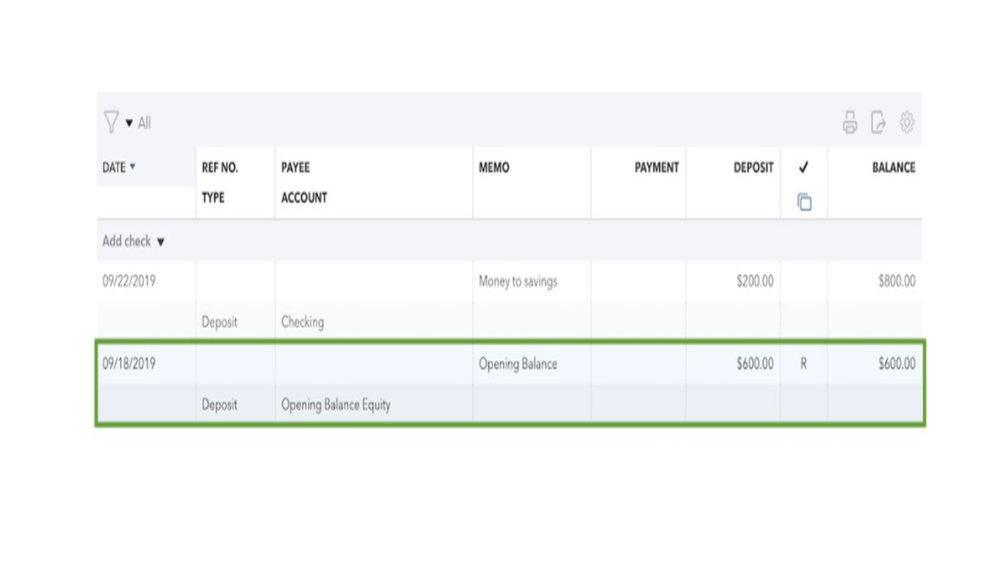
Task: Click the filter funnel icon
Action: (110, 122)
